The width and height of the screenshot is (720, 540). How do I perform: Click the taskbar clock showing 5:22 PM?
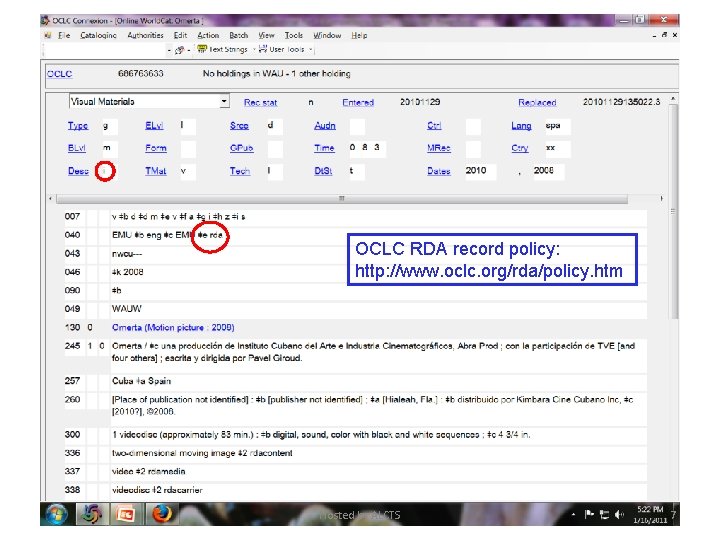[649, 514]
